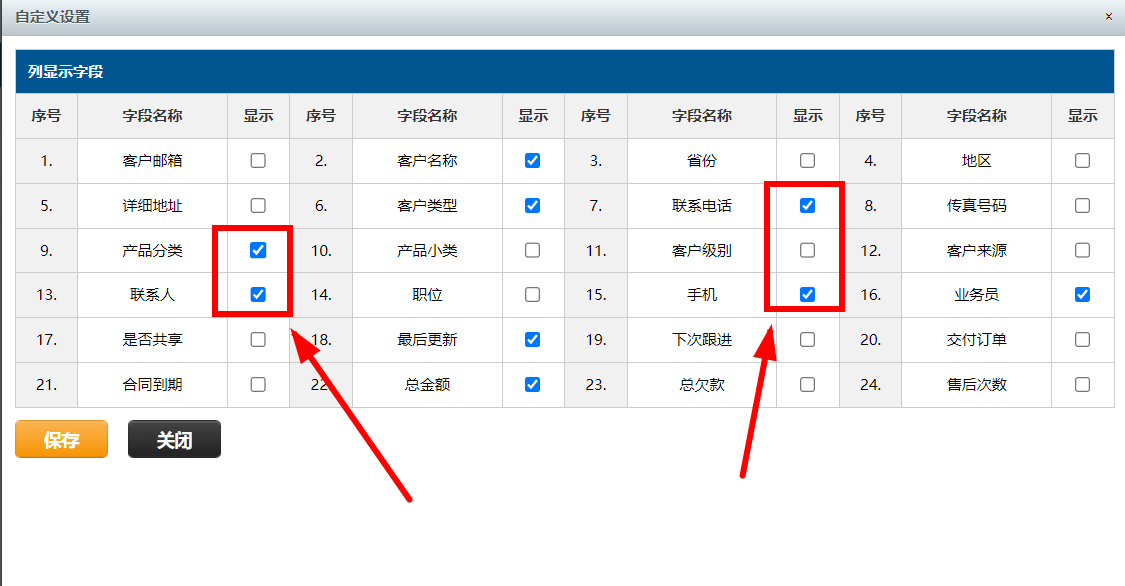Enable the 地区 column checkbox
The image size is (1125, 586).
[1083, 161]
